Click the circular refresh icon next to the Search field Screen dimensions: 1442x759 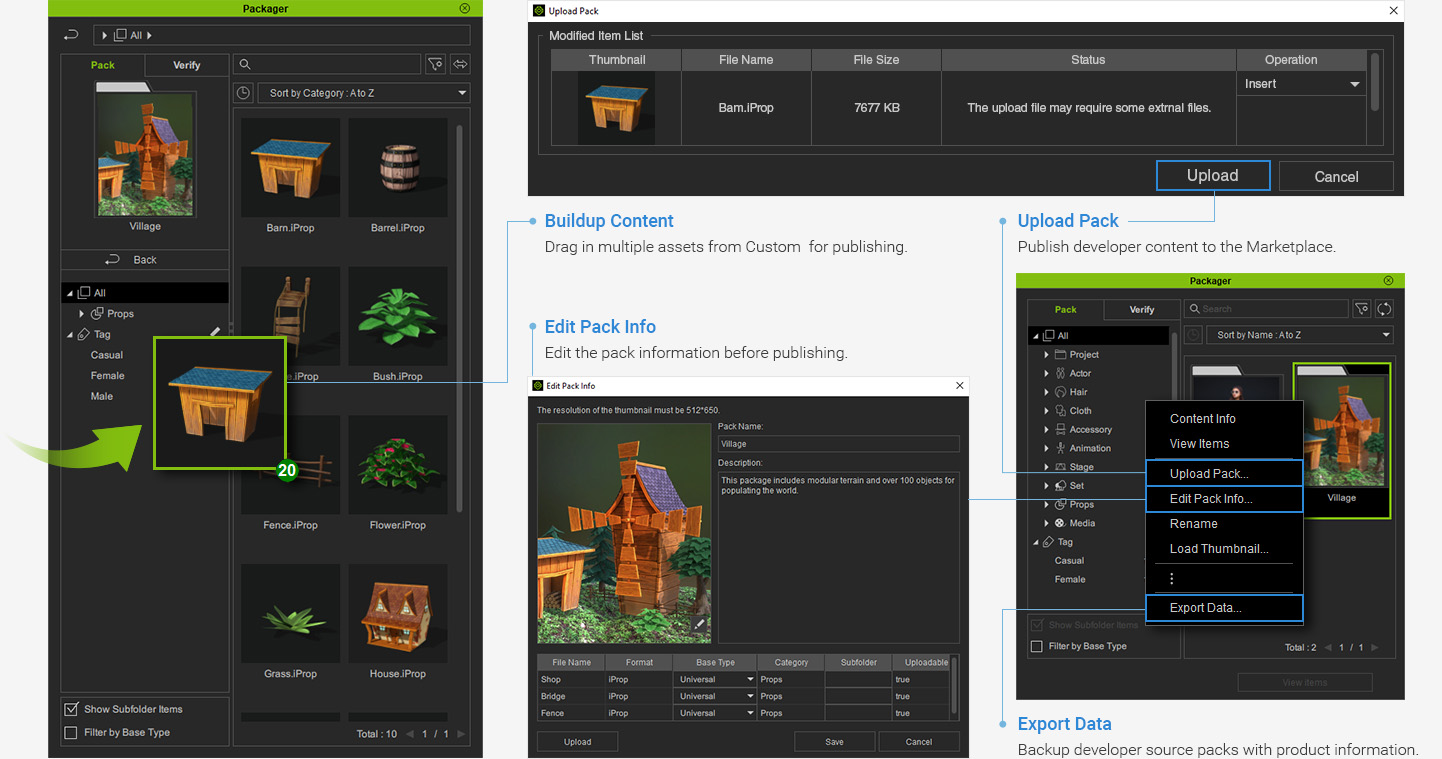1385,309
